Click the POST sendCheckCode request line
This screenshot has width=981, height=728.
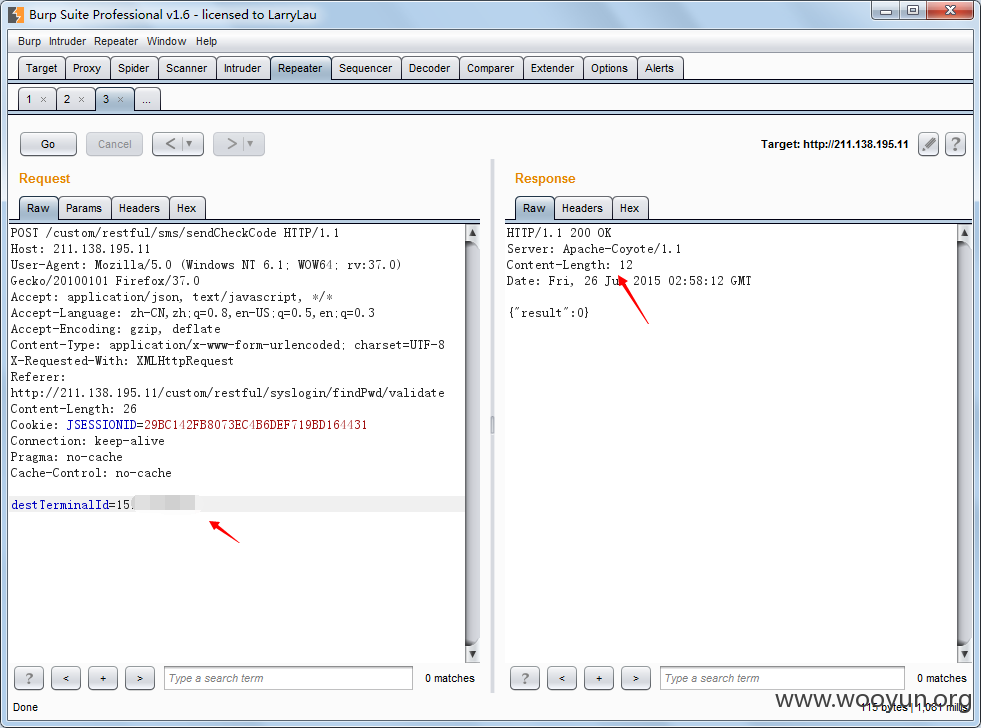click(175, 233)
